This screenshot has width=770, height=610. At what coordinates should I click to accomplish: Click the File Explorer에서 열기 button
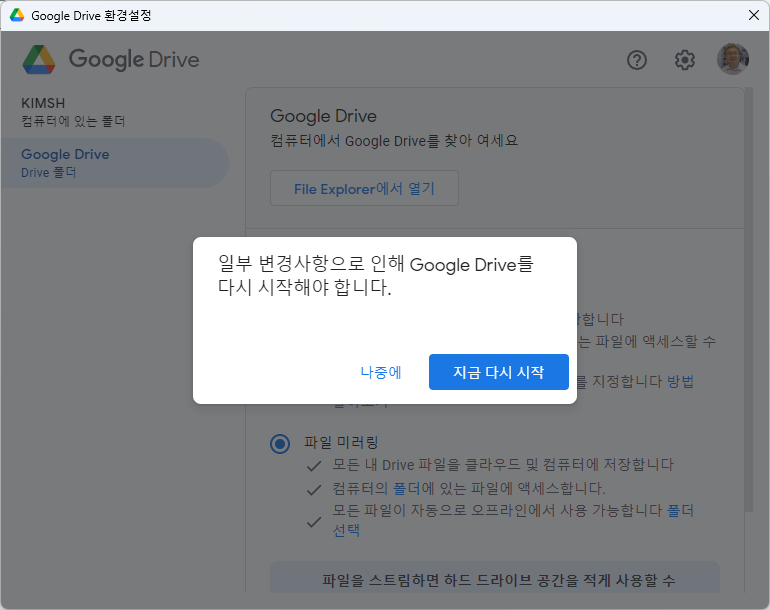(x=364, y=189)
